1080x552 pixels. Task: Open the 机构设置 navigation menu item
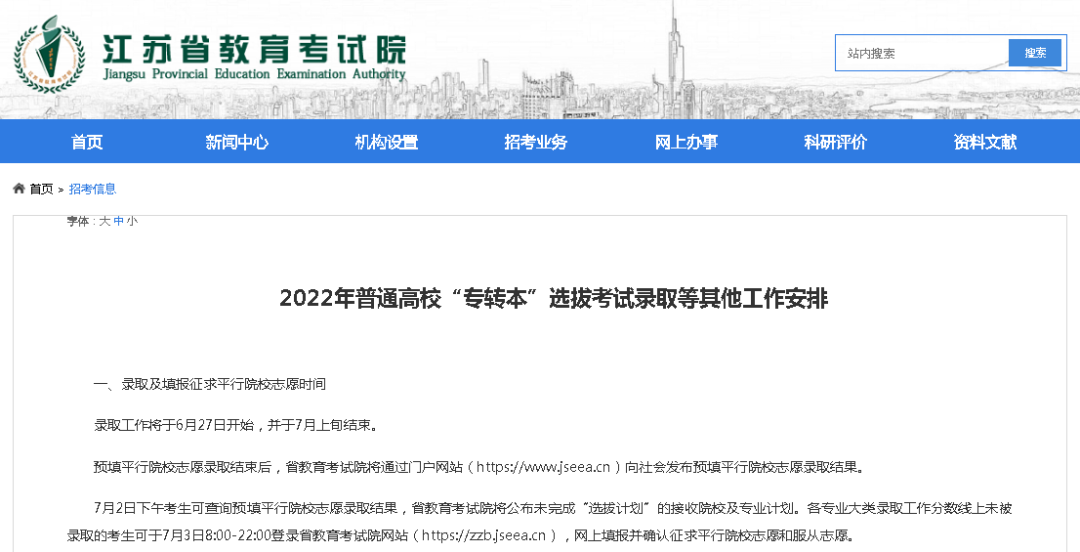[386, 142]
